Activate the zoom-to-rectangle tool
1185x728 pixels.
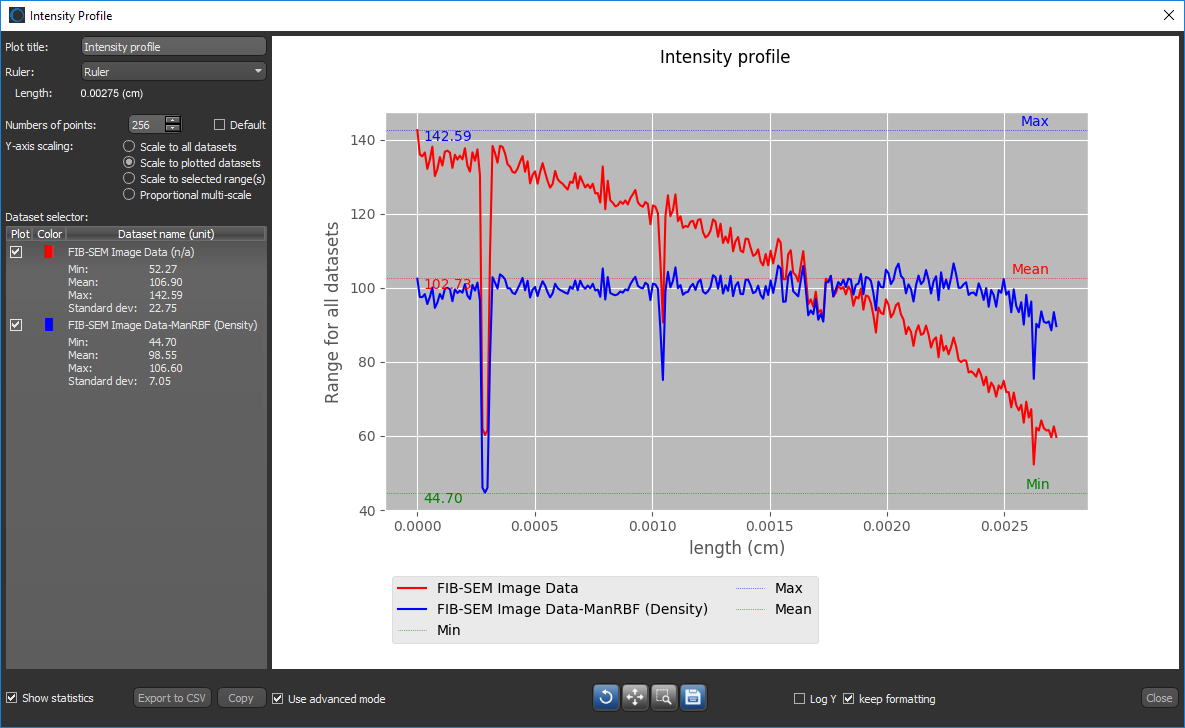663,697
